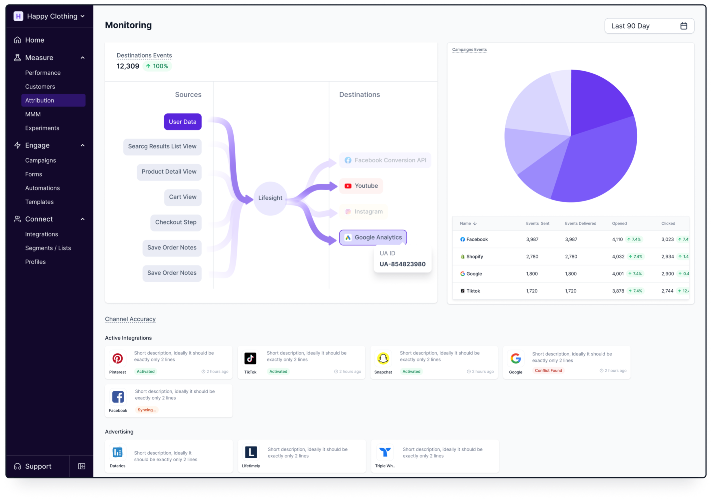The height and width of the screenshot is (500, 712).
Task: Select Checkout Step source node
Action: point(176,222)
